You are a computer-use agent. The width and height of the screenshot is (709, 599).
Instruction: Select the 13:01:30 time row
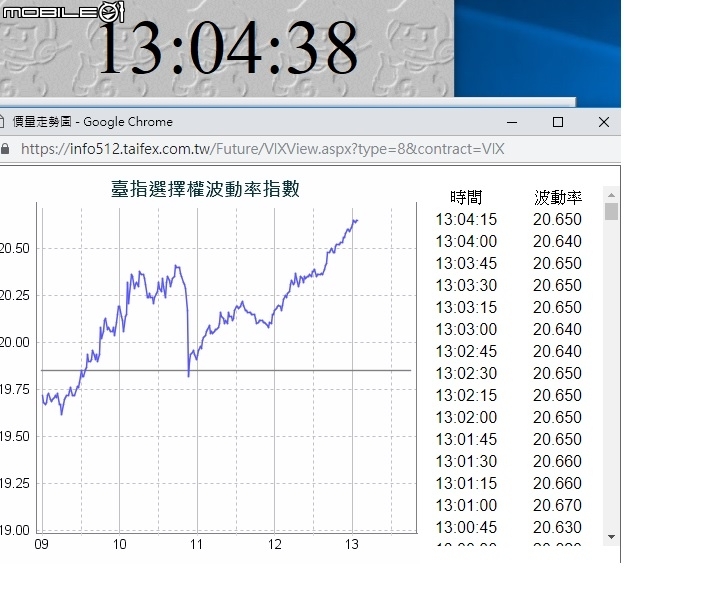pos(509,462)
